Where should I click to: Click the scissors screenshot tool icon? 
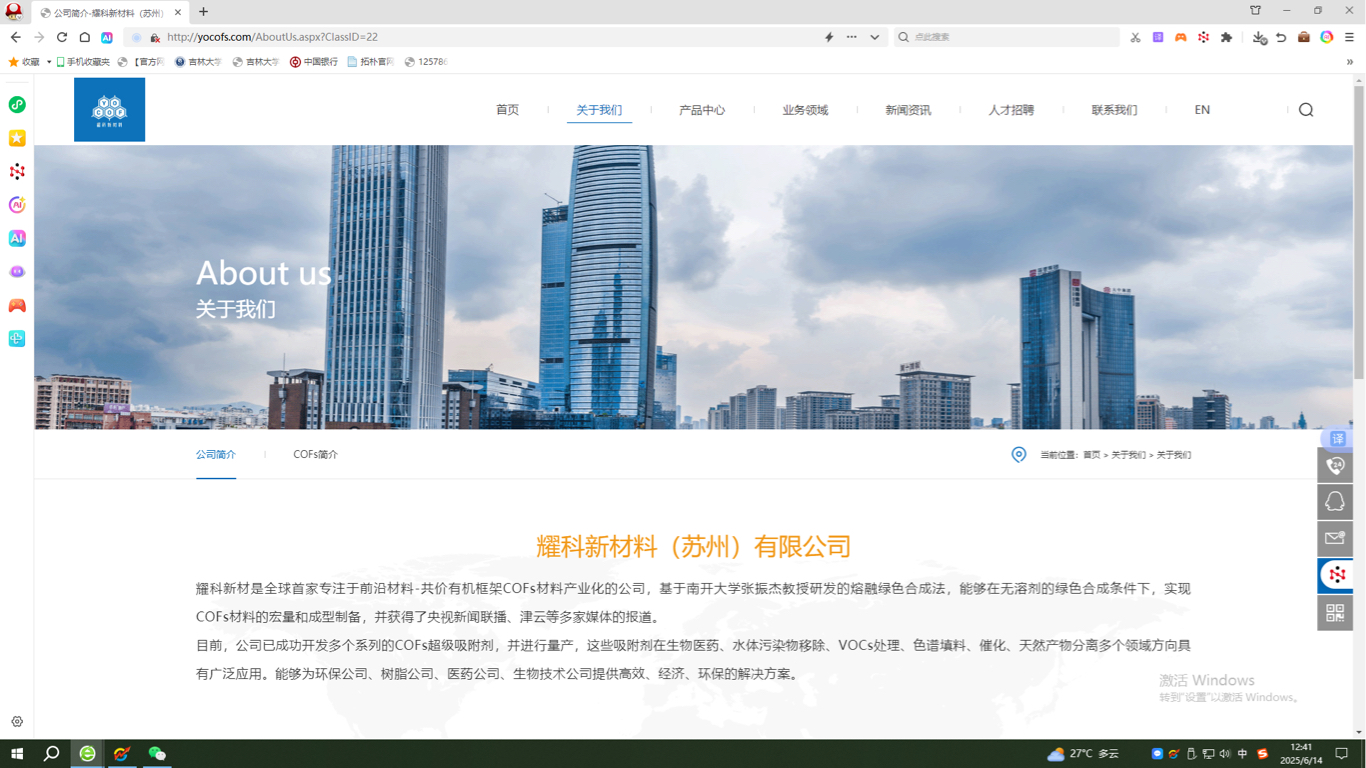click(x=1135, y=37)
